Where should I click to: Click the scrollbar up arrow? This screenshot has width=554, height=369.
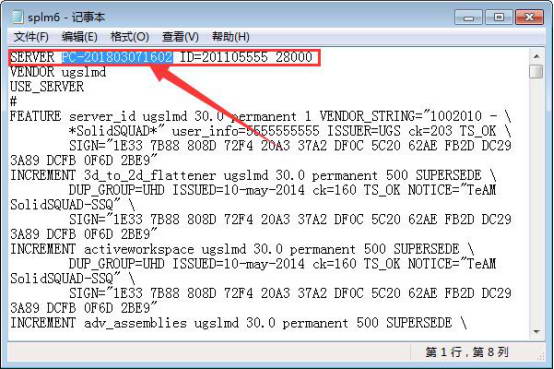pos(536,56)
